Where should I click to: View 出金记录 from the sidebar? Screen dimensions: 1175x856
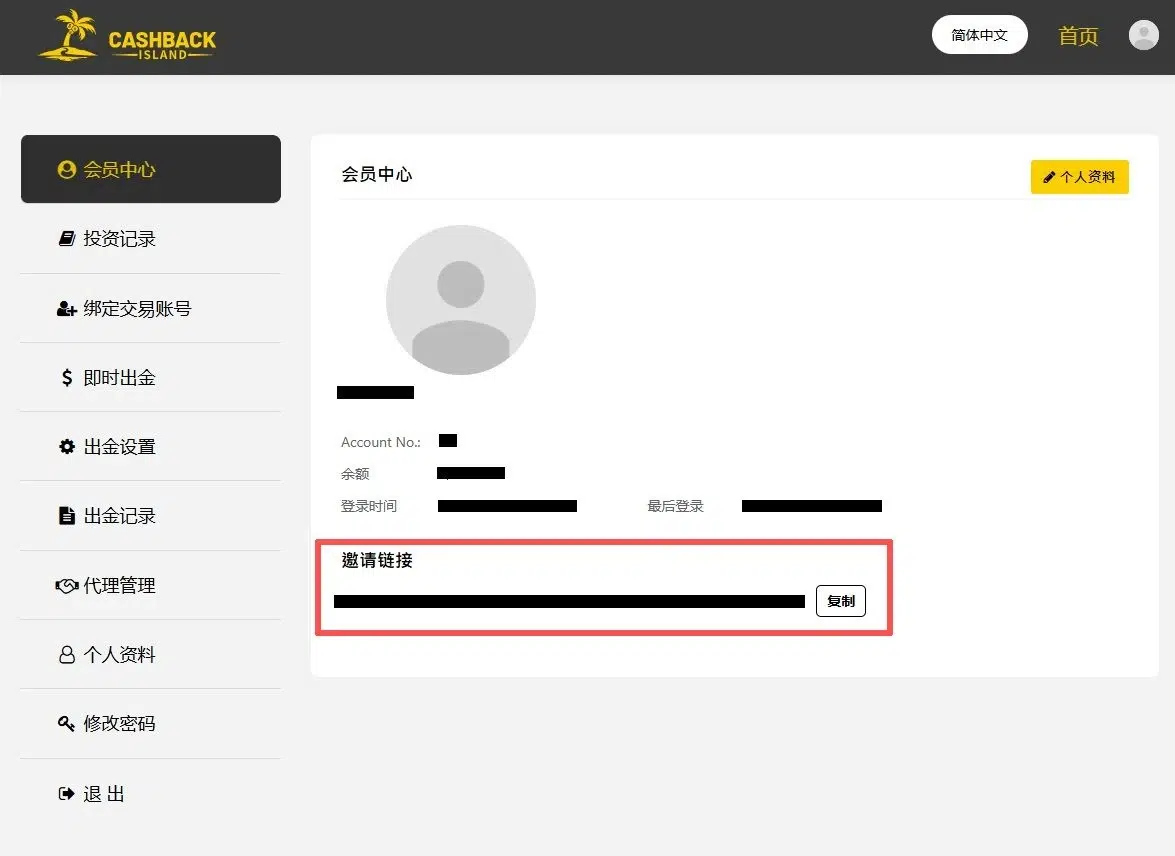coord(151,516)
